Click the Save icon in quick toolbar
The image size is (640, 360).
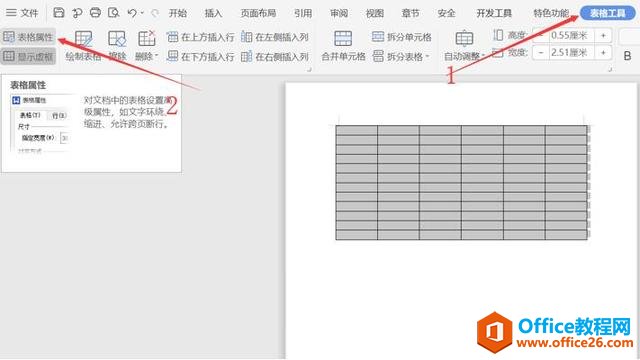tap(59, 13)
